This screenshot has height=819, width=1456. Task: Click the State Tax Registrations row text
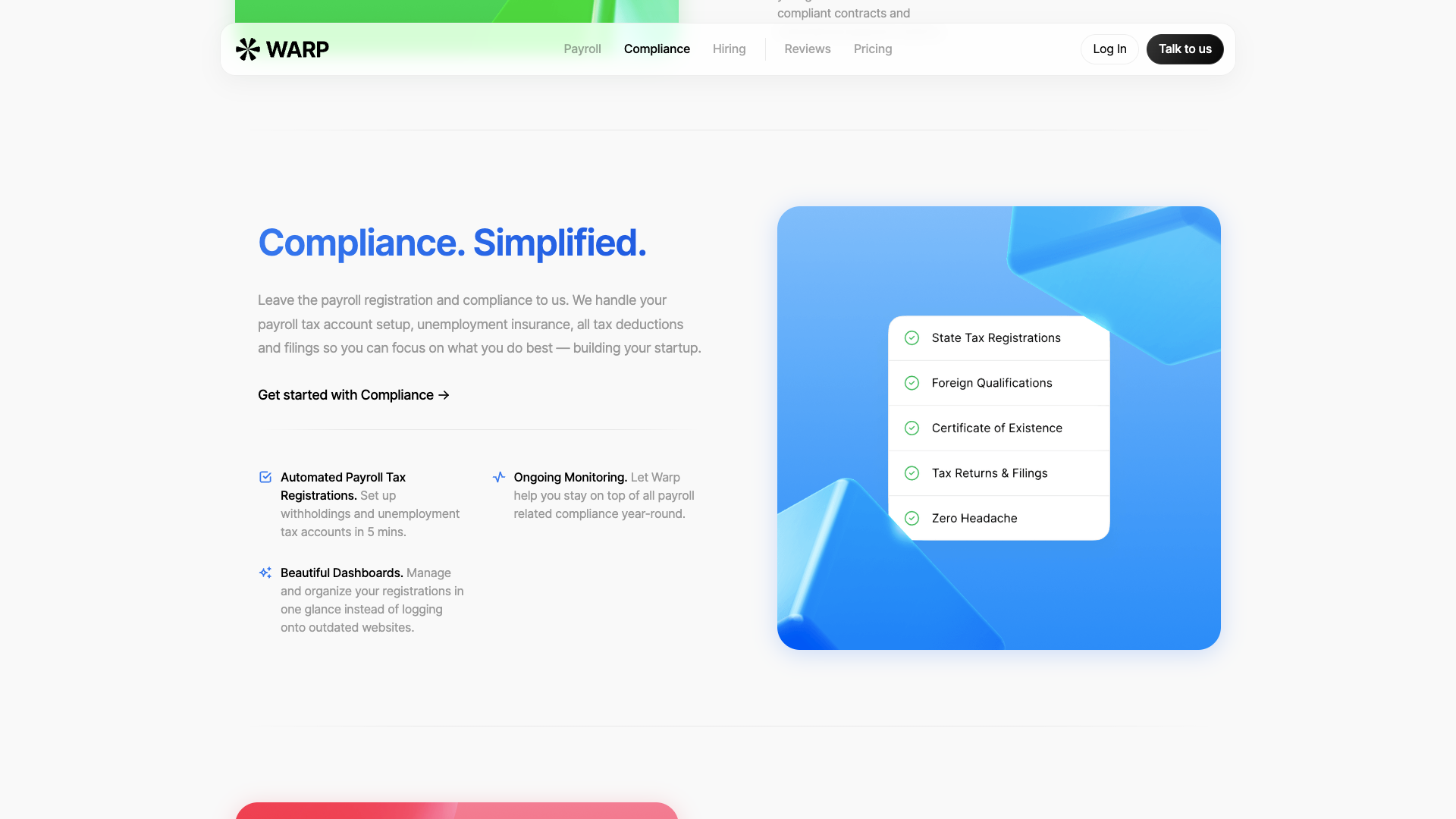pyautogui.click(x=996, y=338)
